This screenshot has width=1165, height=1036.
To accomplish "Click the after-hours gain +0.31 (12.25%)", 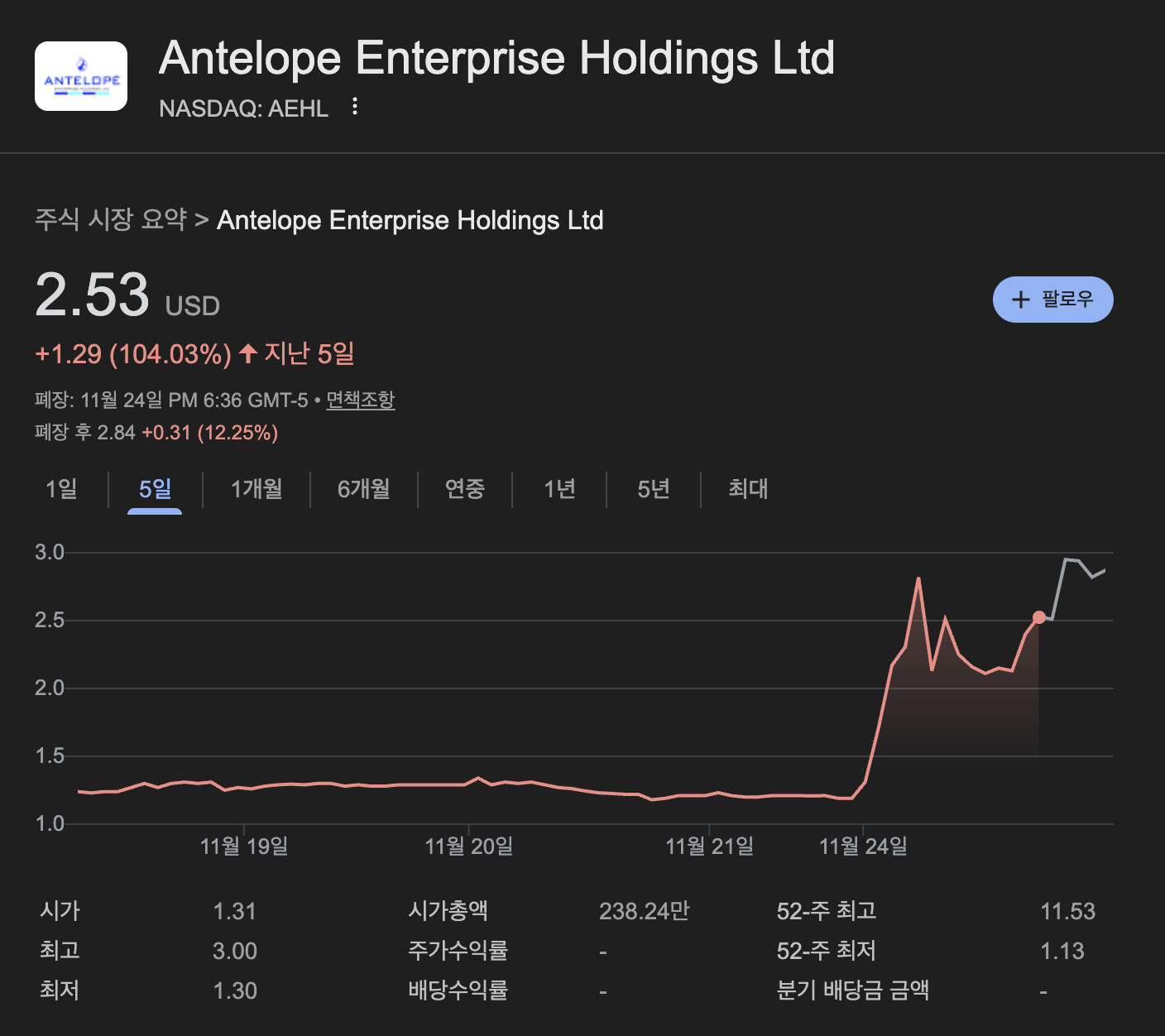I will (210, 433).
